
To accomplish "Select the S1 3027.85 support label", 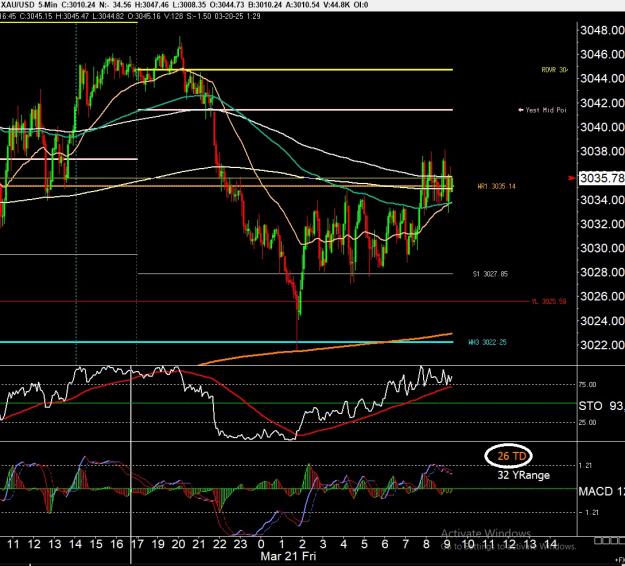I will [490, 274].
